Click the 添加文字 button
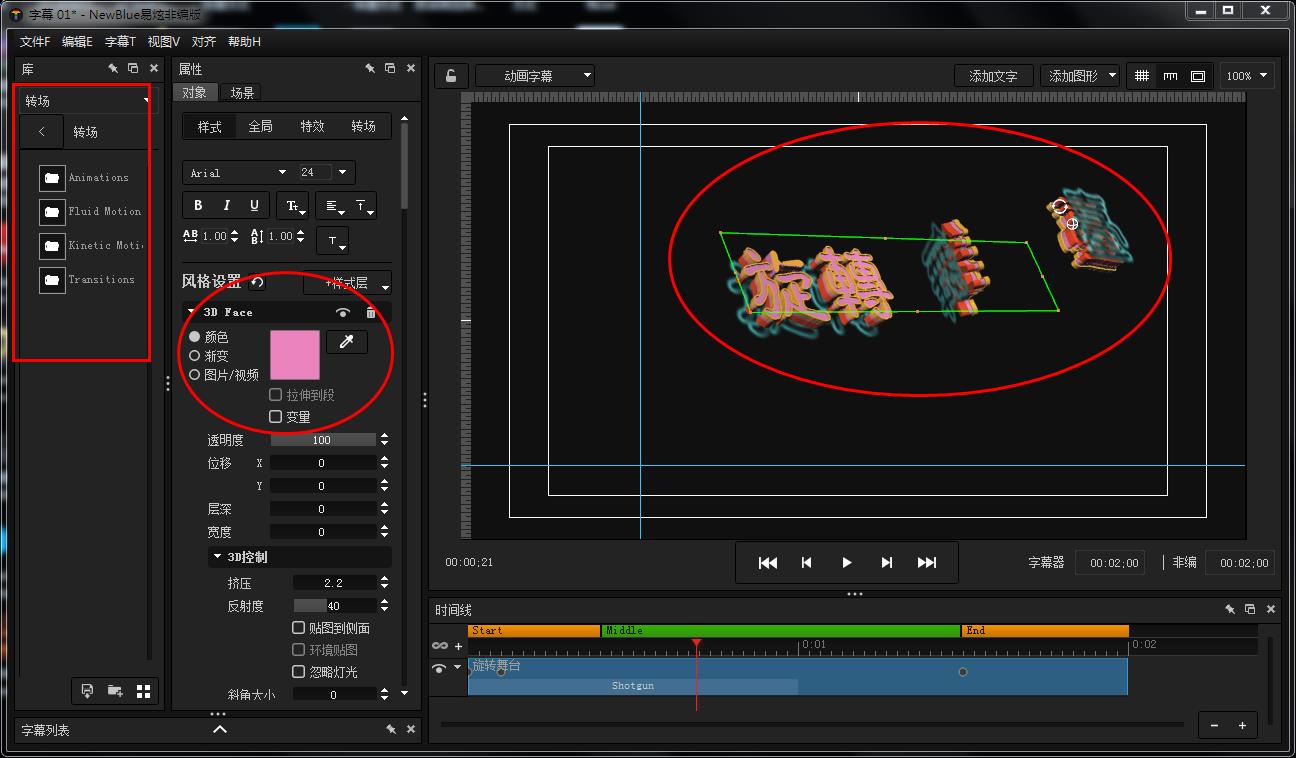 pos(993,76)
